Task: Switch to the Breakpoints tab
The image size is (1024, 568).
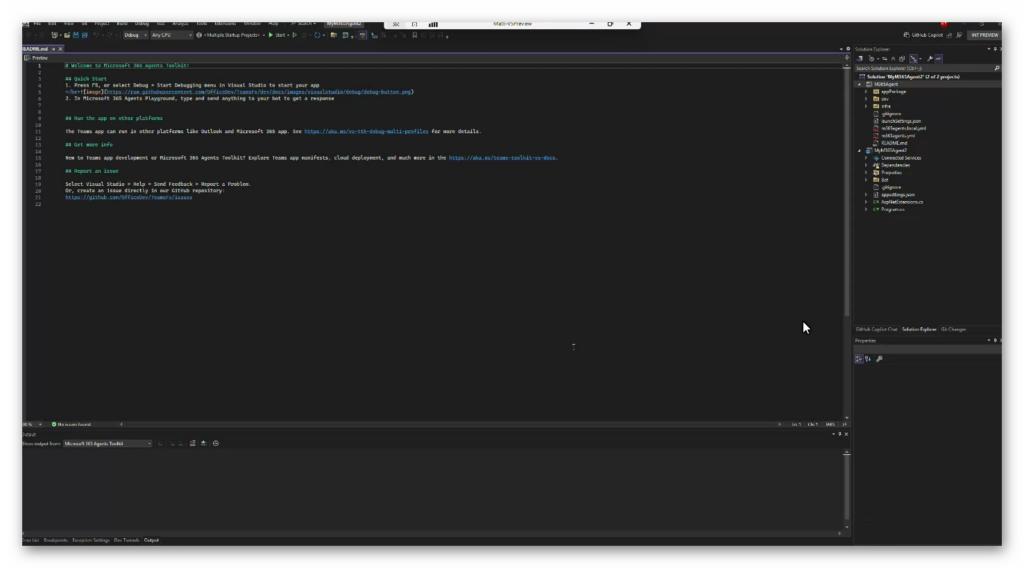Action: tap(56, 541)
